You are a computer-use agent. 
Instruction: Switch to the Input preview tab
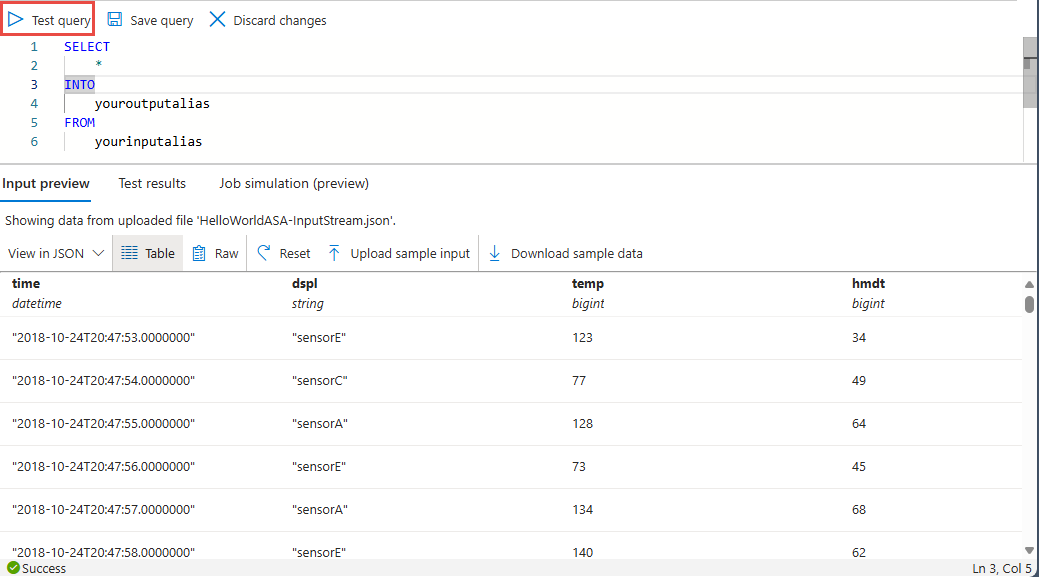(46, 184)
